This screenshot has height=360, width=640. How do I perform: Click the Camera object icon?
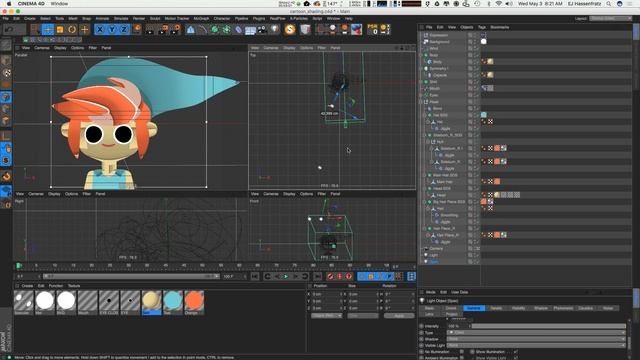262,29
